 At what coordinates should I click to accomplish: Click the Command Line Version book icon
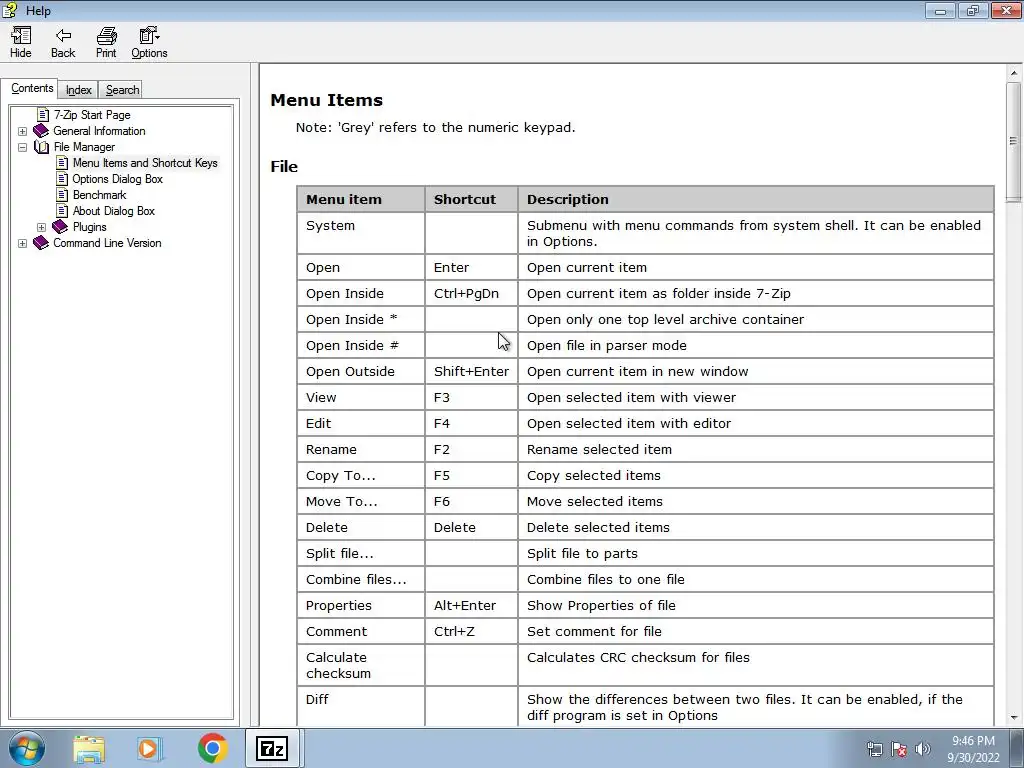41,243
